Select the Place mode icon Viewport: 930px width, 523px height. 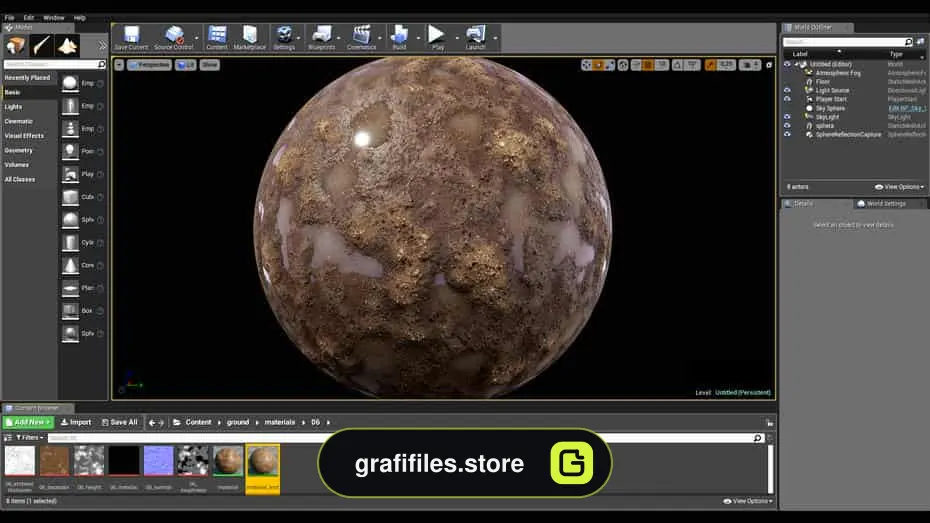coord(15,46)
